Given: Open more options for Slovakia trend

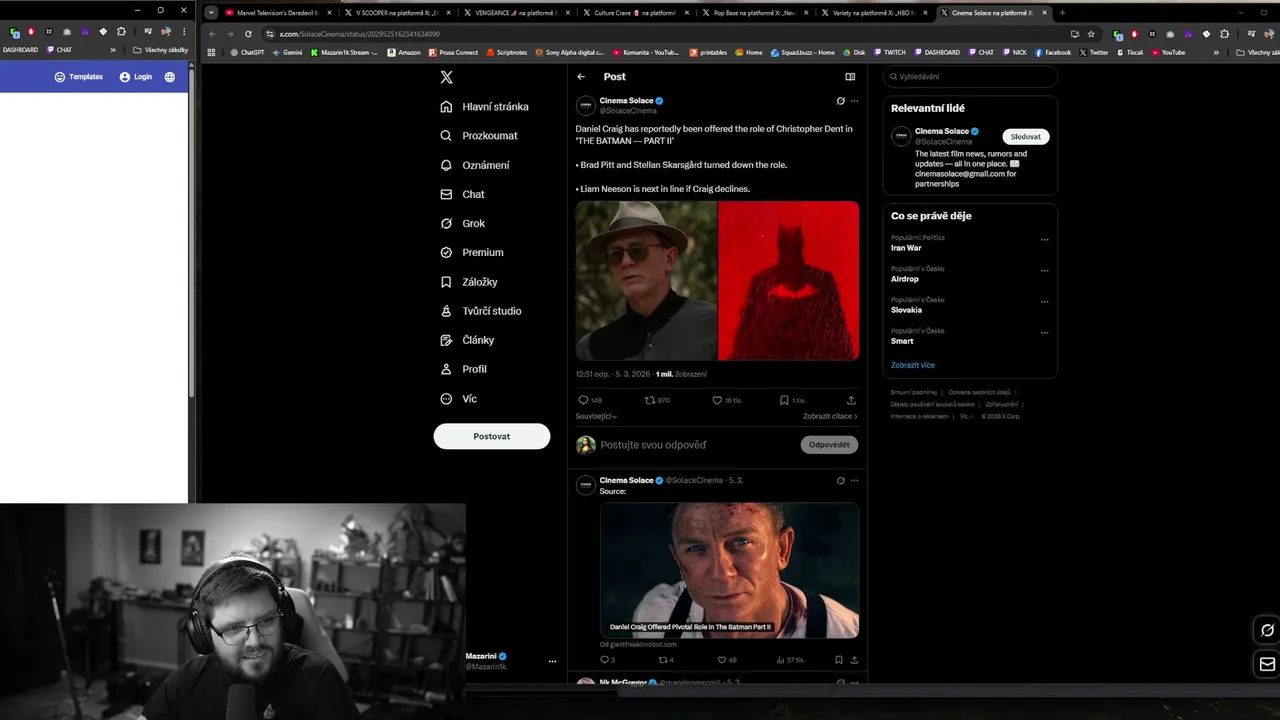Looking at the screenshot, I should click(1044, 302).
